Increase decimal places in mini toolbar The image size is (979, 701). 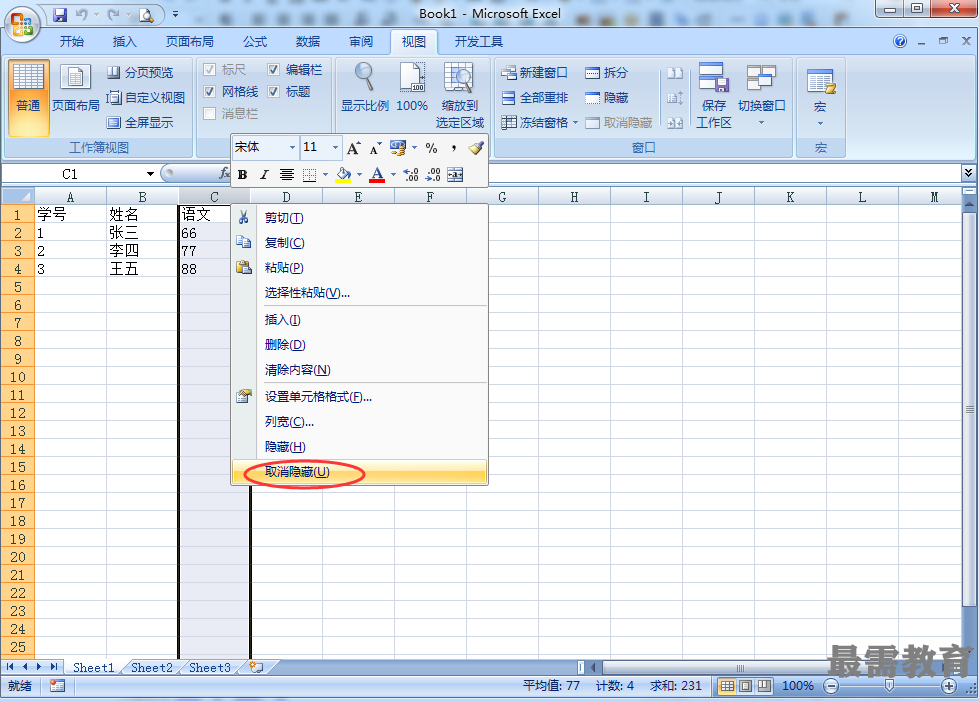[x=411, y=175]
